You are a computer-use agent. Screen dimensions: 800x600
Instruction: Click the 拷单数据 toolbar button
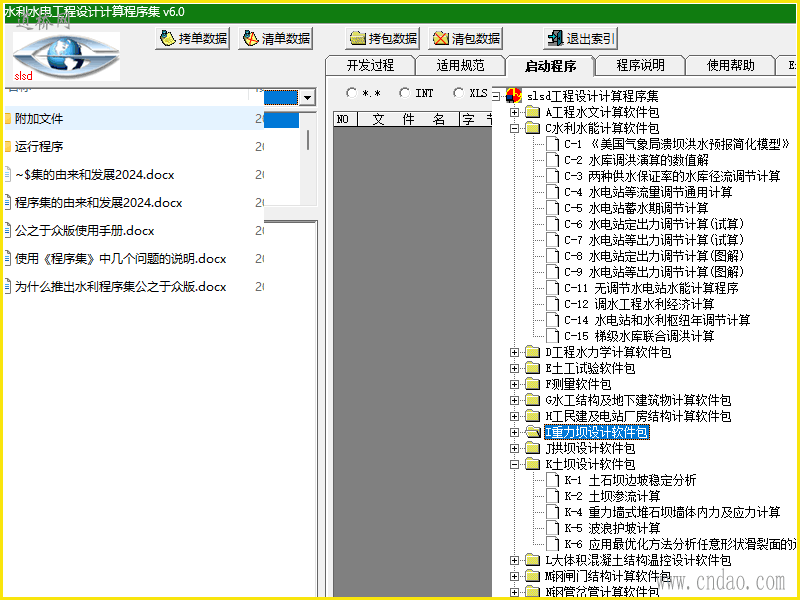click(193, 38)
